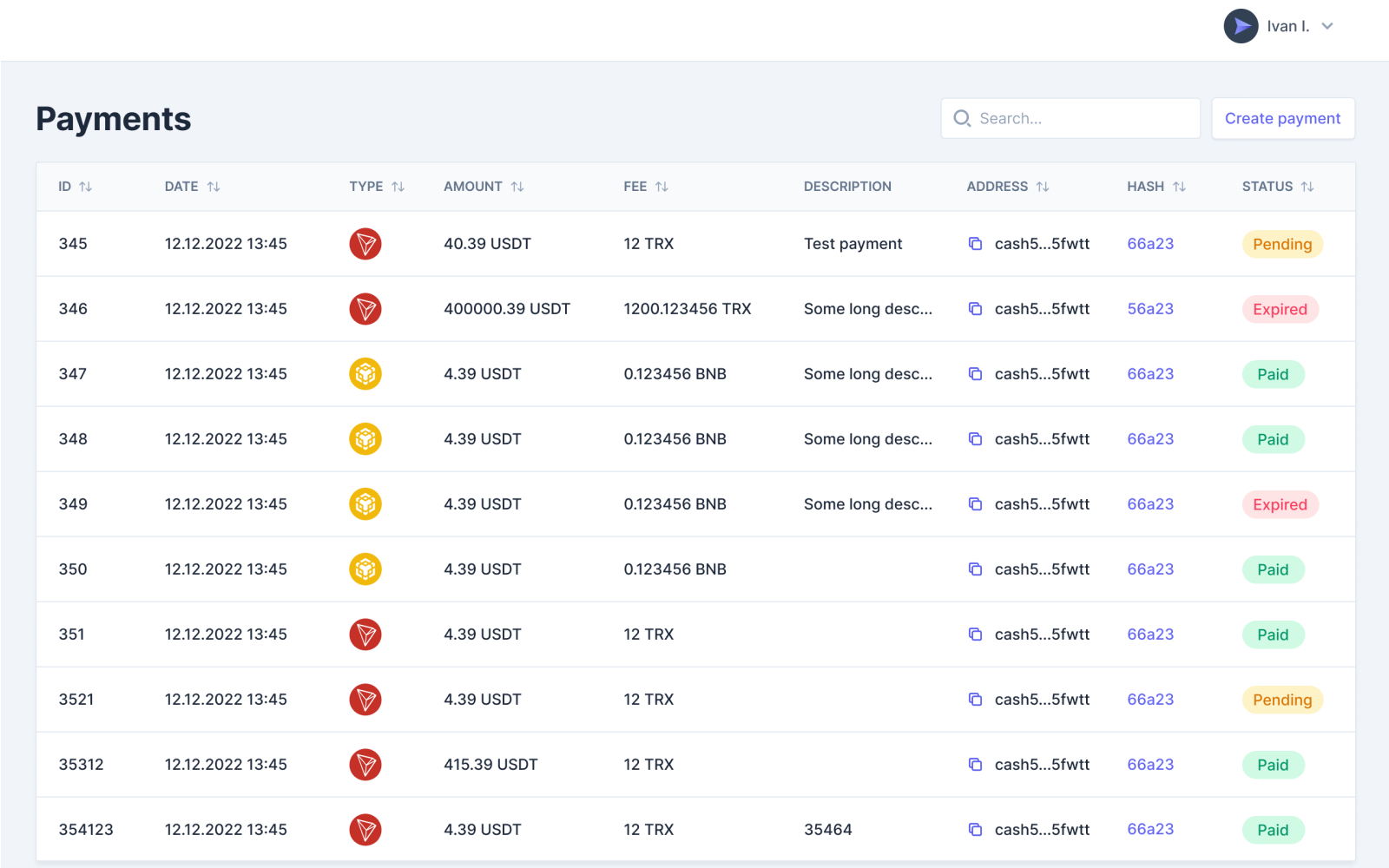This screenshot has width=1389, height=868.
Task: Sort by FEE column arrows
Action: [x=662, y=187]
